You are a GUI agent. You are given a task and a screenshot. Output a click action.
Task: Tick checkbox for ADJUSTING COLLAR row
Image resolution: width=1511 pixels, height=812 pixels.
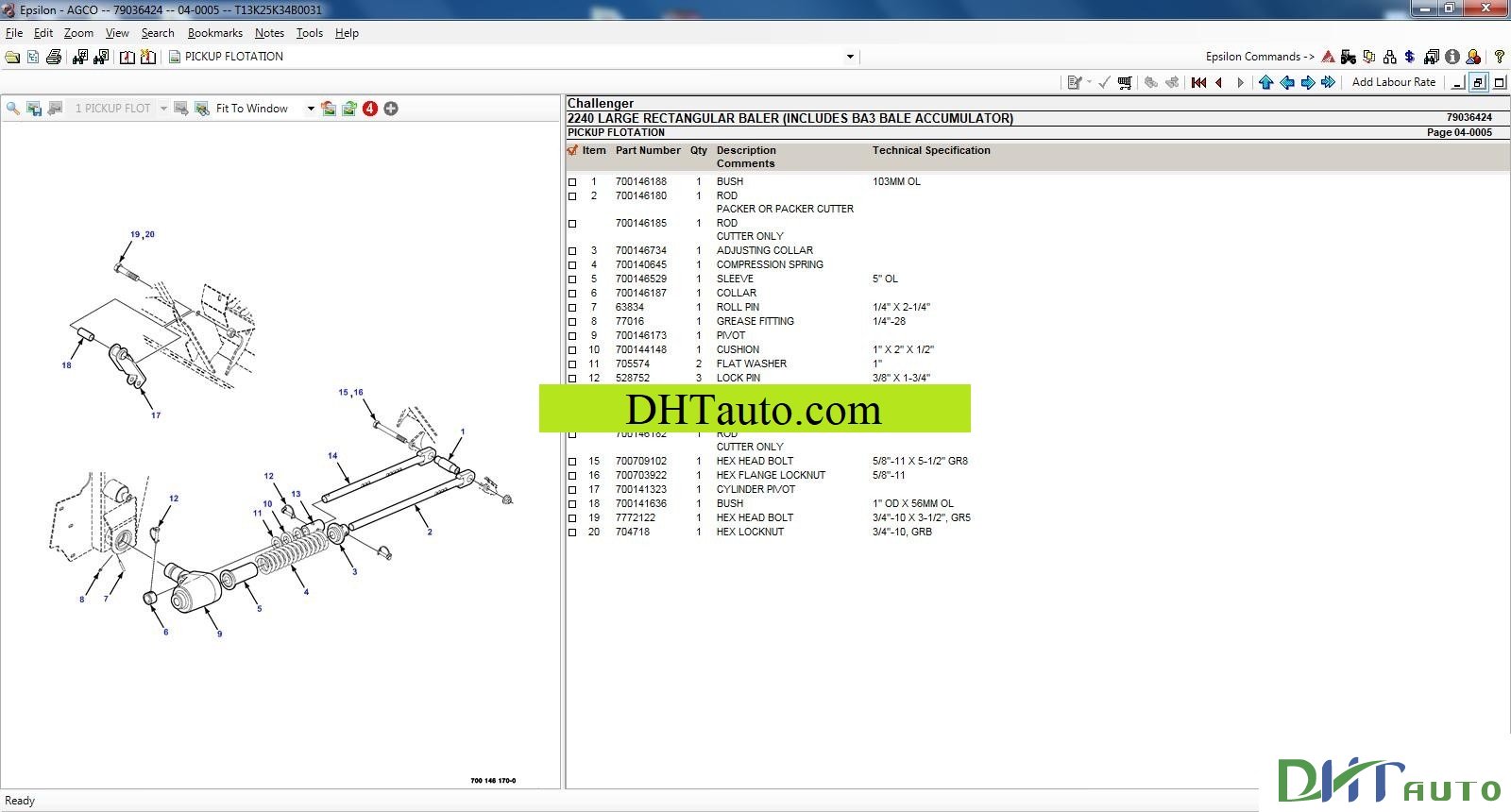click(572, 251)
